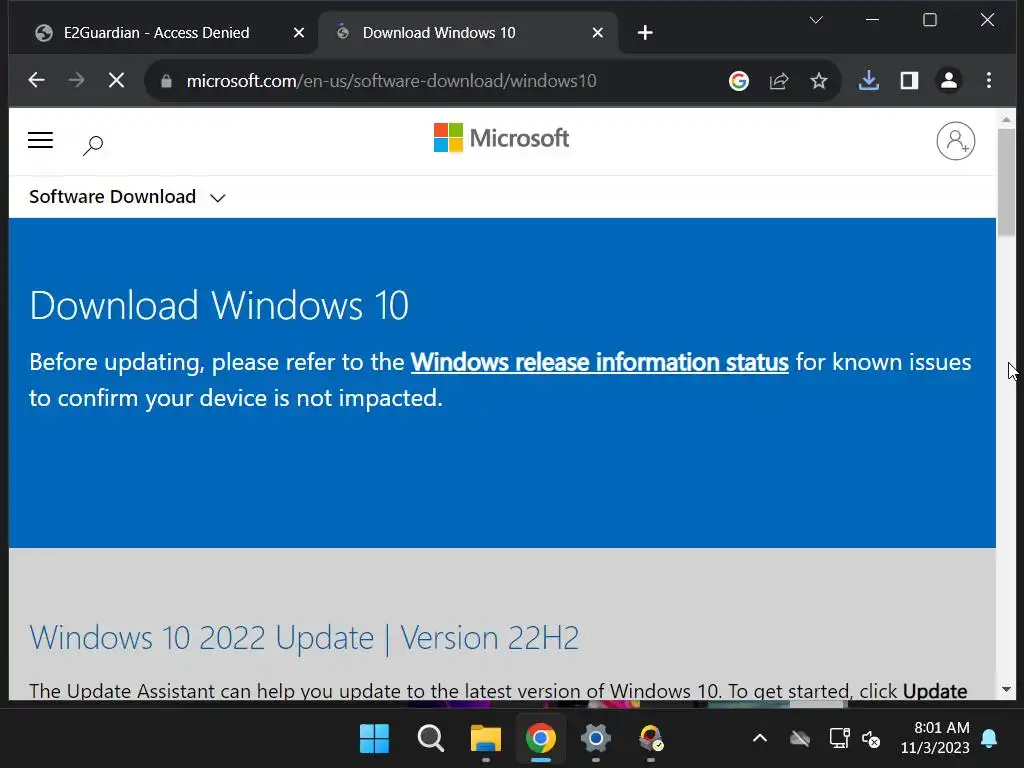Screen dimensions: 1024x768
Task: Open the notifications bell
Action: coord(989,739)
